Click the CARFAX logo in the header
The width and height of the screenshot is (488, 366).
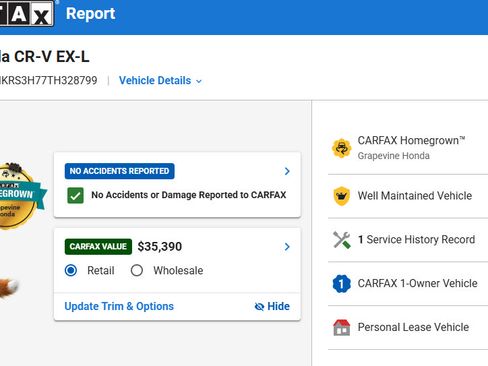click(26, 13)
